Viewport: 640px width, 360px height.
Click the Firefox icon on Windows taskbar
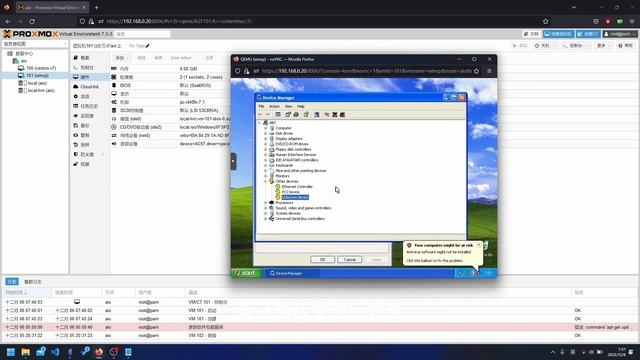pyautogui.click(x=99, y=352)
